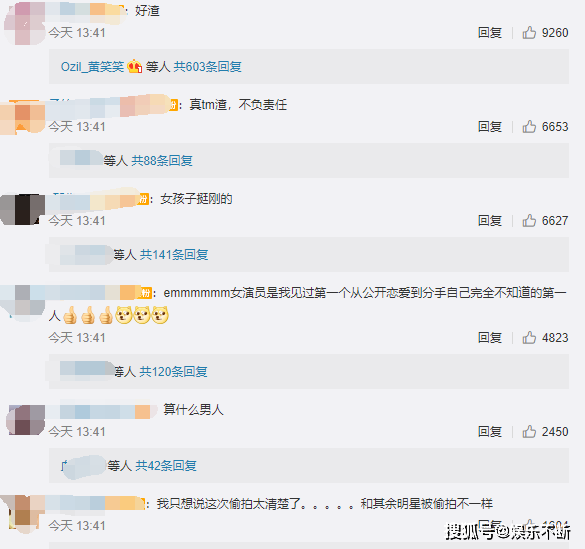585x549 pixels.
Task: Expand 共141条回复 thread
Action: point(174,255)
